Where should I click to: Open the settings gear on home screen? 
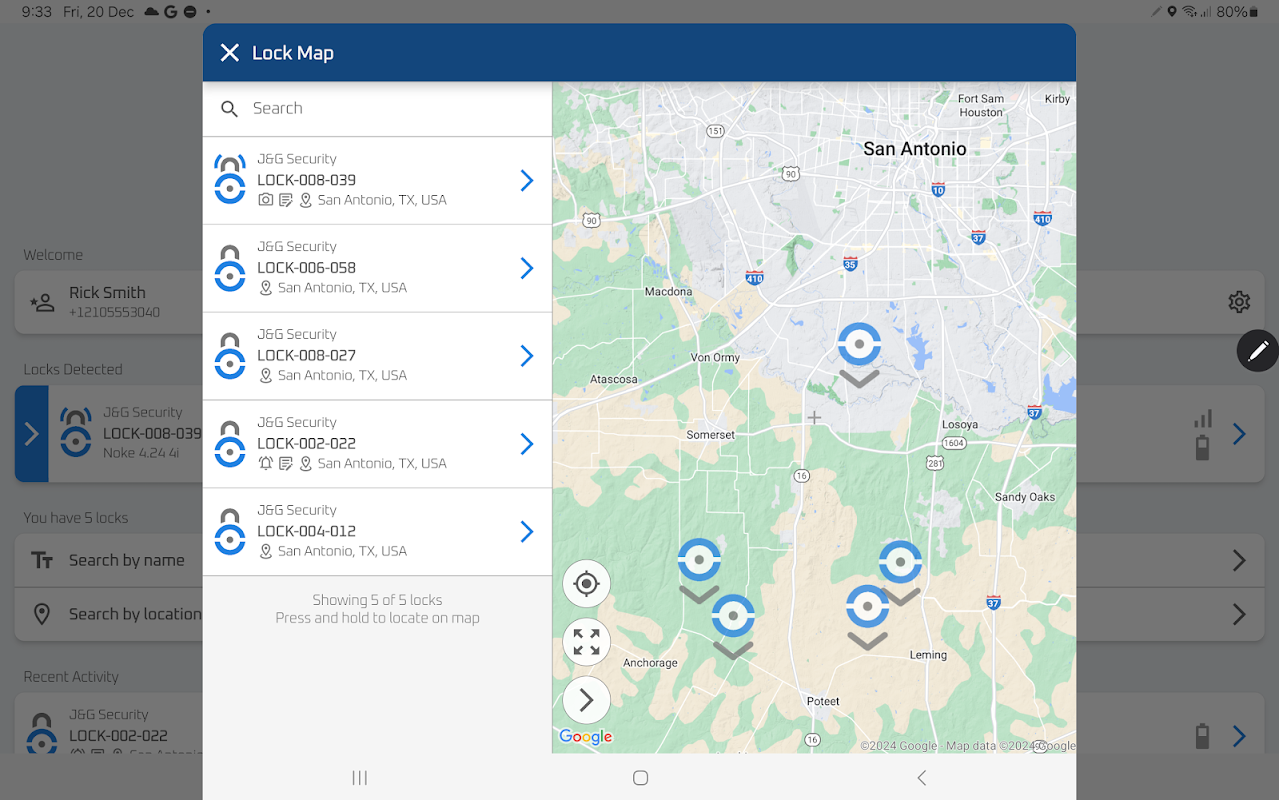click(x=1239, y=302)
